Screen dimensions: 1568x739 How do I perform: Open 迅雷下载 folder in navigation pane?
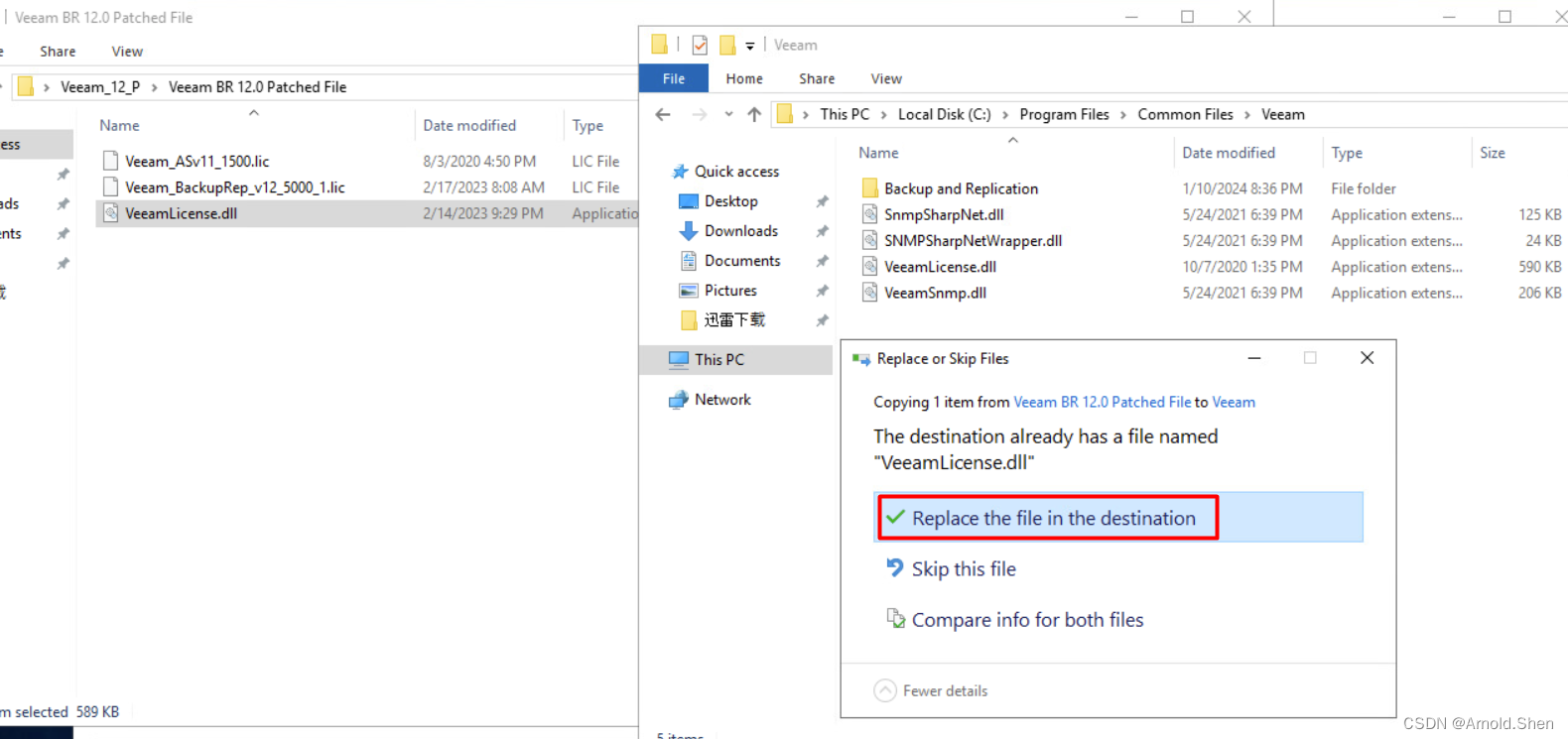click(x=734, y=320)
